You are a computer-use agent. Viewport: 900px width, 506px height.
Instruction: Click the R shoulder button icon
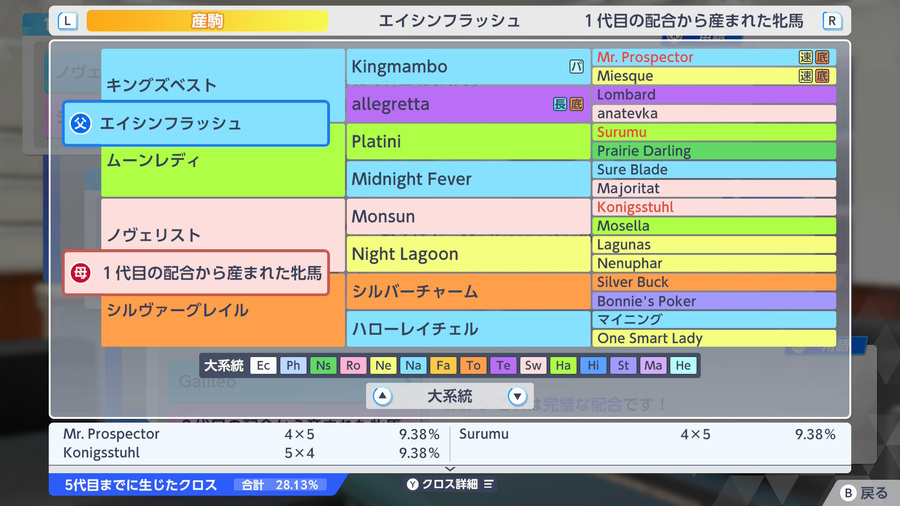pos(832,21)
